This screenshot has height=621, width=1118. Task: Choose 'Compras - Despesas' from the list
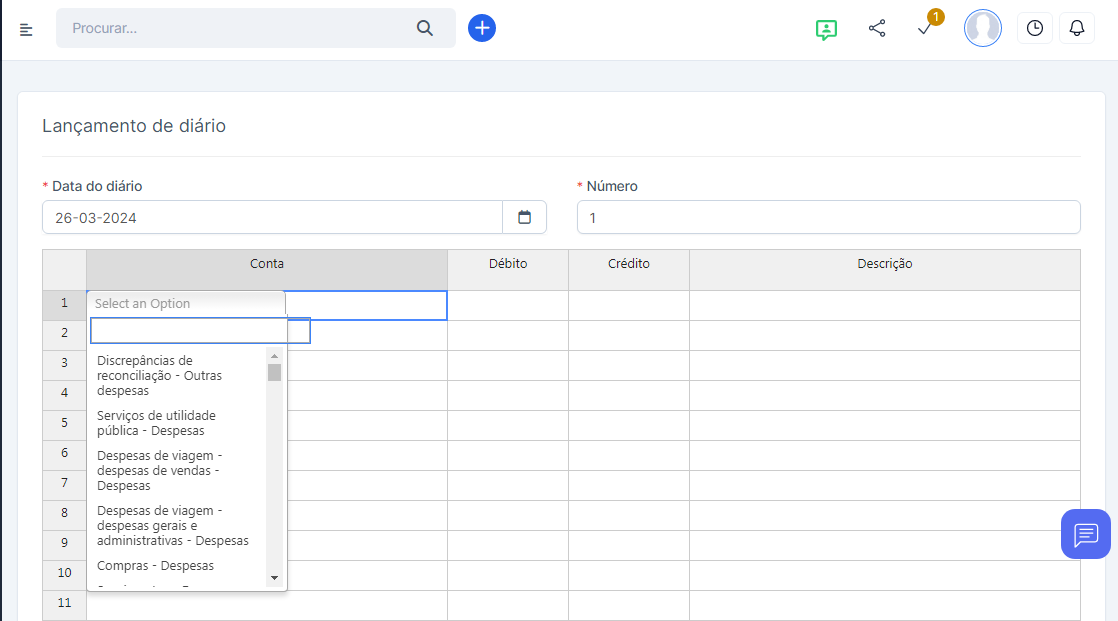tap(155, 566)
